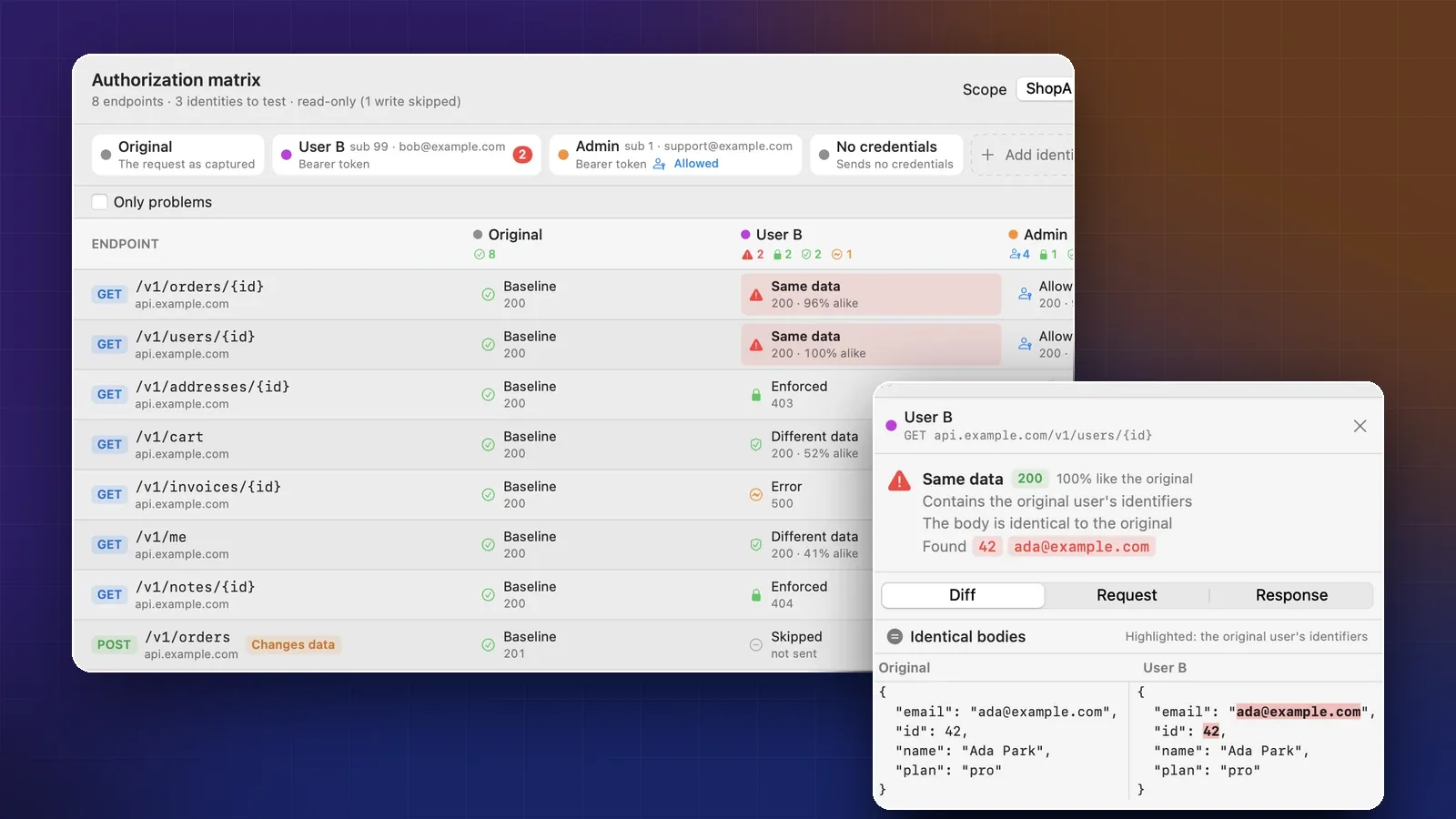Click the POST method badge
The height and width of the screenshot is (819, 1456).
[x=114, y=645]
